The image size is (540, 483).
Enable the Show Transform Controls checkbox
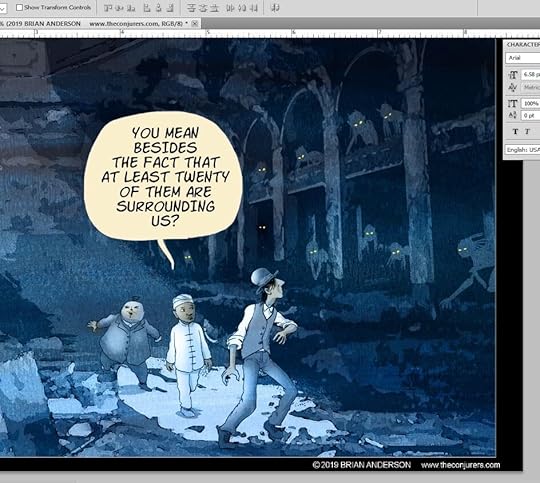[x=20, y=7]
